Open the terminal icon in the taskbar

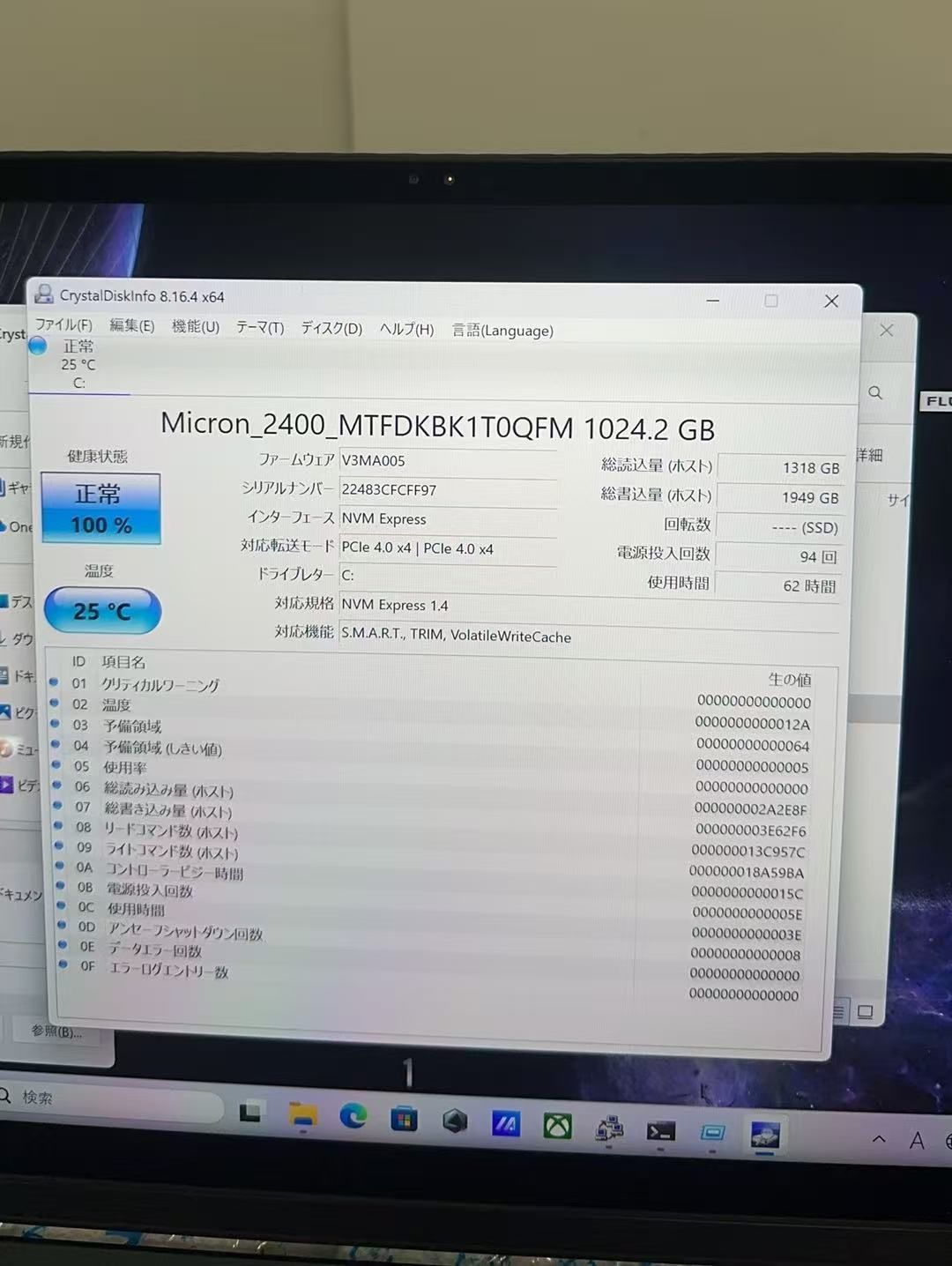[660, 1130]
